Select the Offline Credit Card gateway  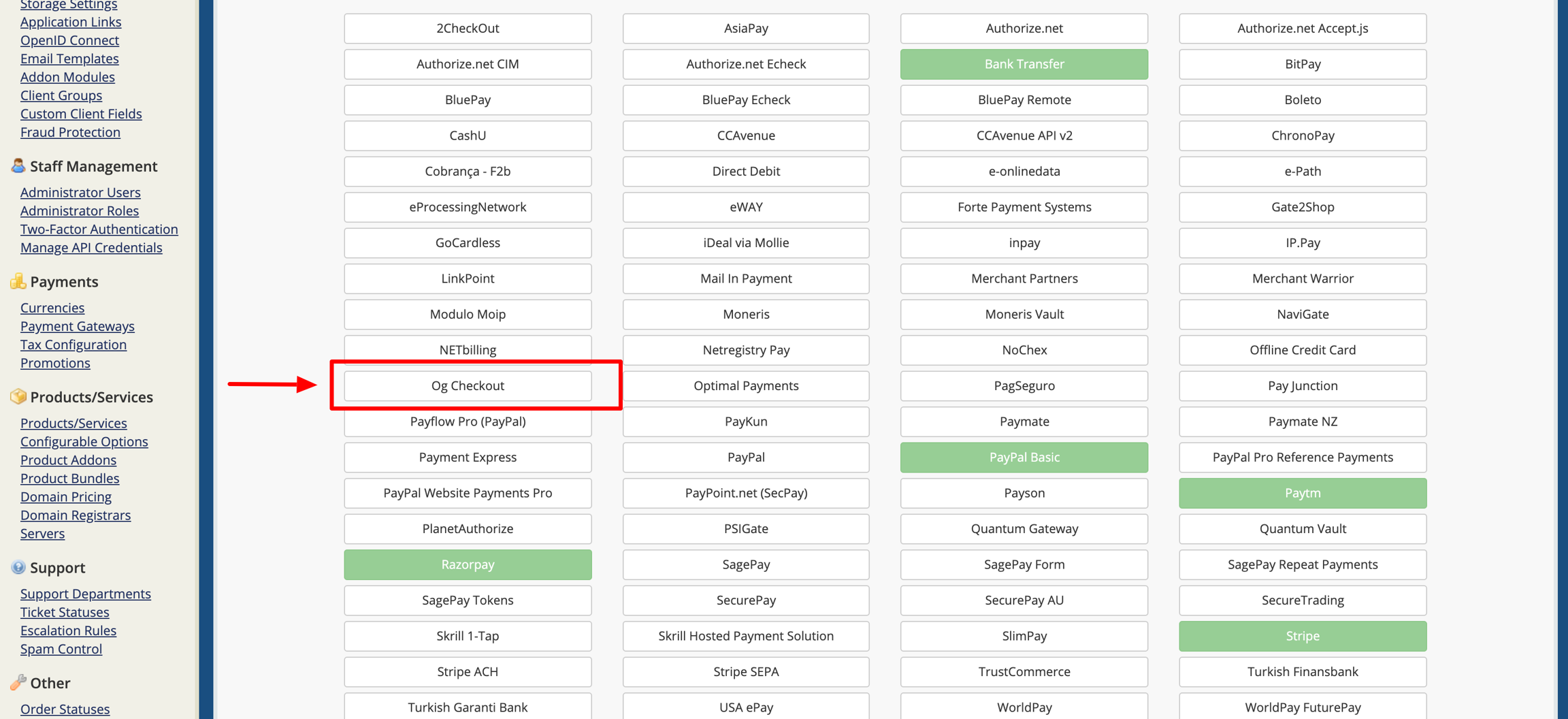pos(1302,350)
